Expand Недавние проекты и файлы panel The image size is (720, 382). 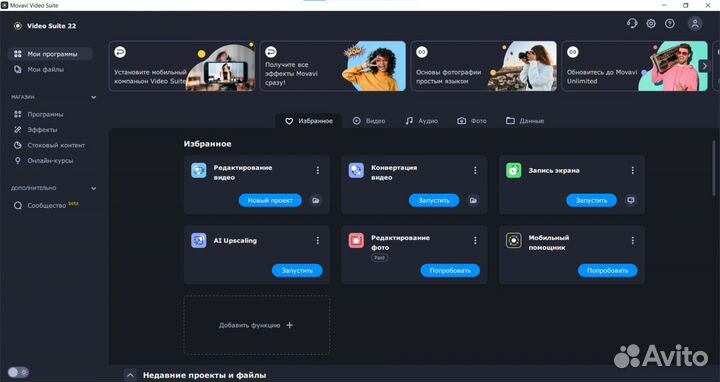130,375
